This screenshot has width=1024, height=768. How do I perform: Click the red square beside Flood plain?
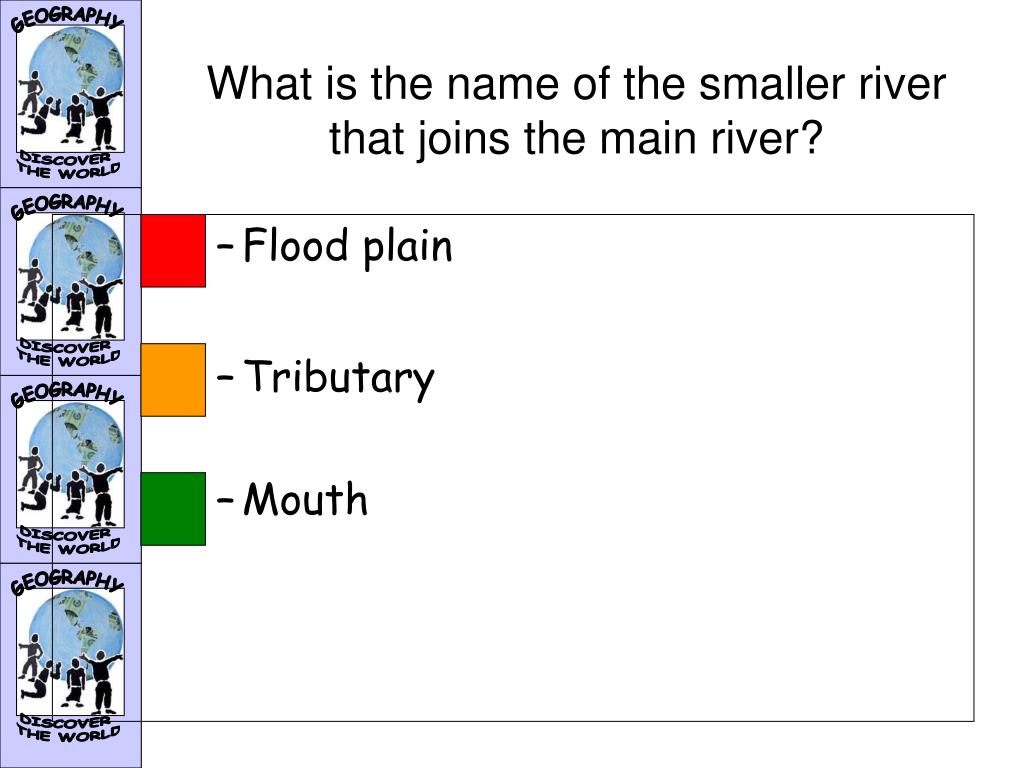pyautogui.click(x=173, y=251)
